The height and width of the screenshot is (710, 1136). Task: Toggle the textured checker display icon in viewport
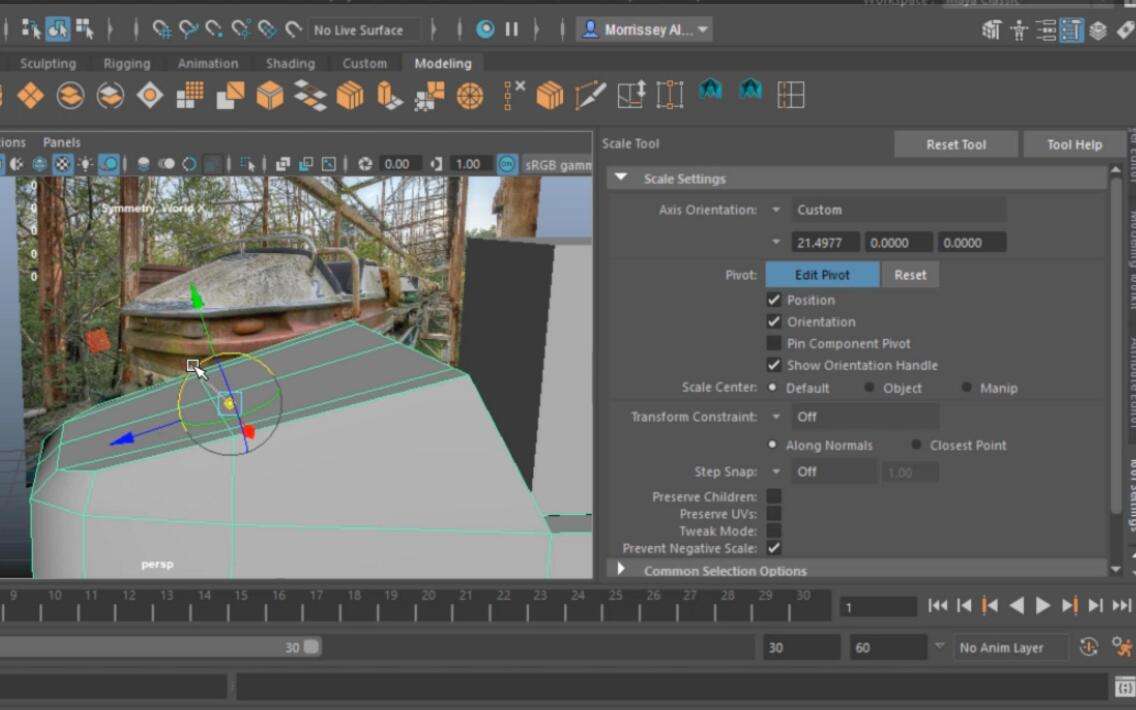pyautogui.click(x=62, y=164)
